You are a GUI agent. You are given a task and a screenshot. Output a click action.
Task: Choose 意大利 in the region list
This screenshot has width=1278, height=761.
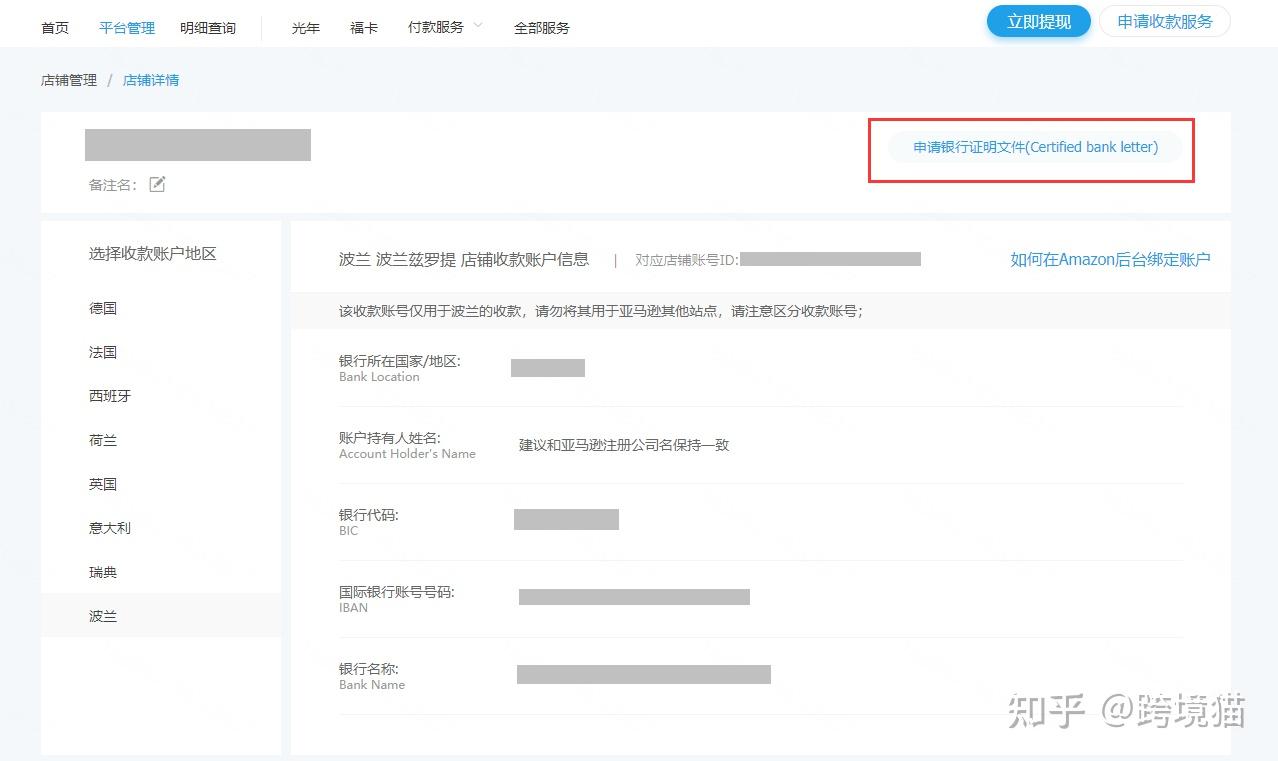coord(110,528)
